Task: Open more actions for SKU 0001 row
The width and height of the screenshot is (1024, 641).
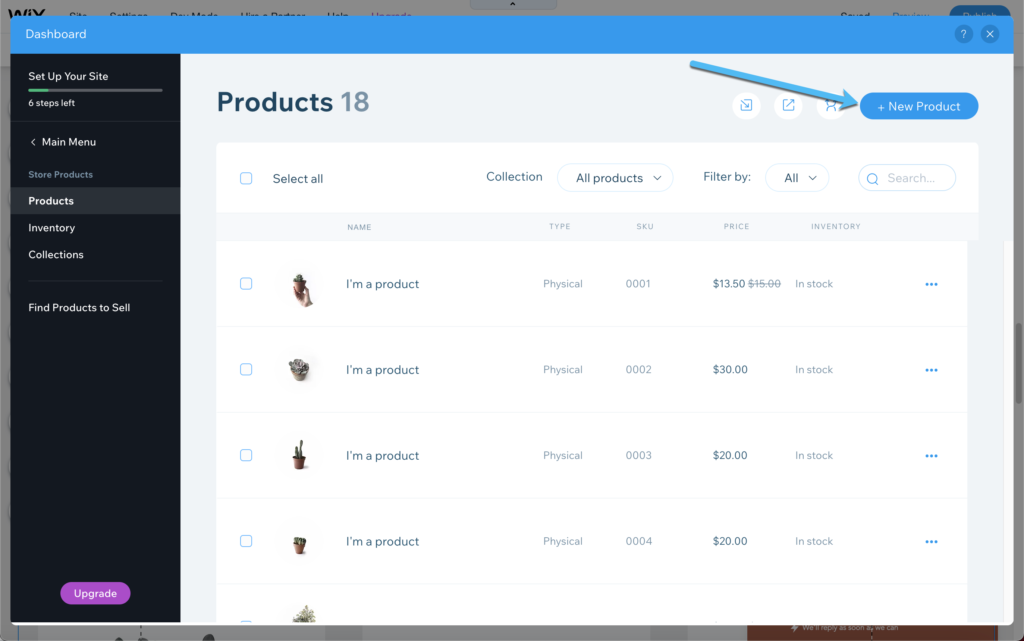Action: coord(931,284)
